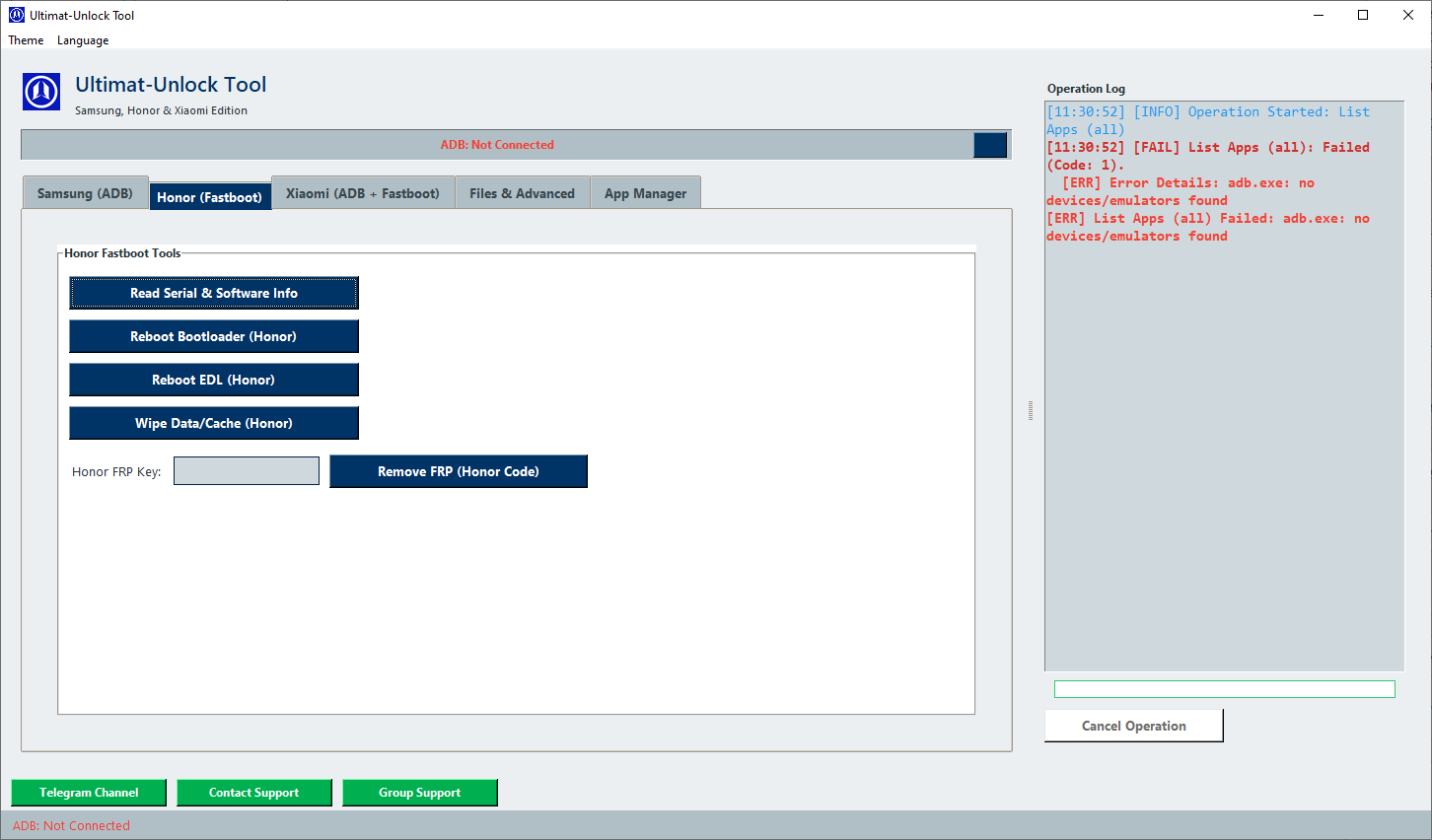The image size is (1432, 840).
Task: Trigger Reboot Bootloader (Honor)
Action: pyautogui.click(x=213, y=336)
